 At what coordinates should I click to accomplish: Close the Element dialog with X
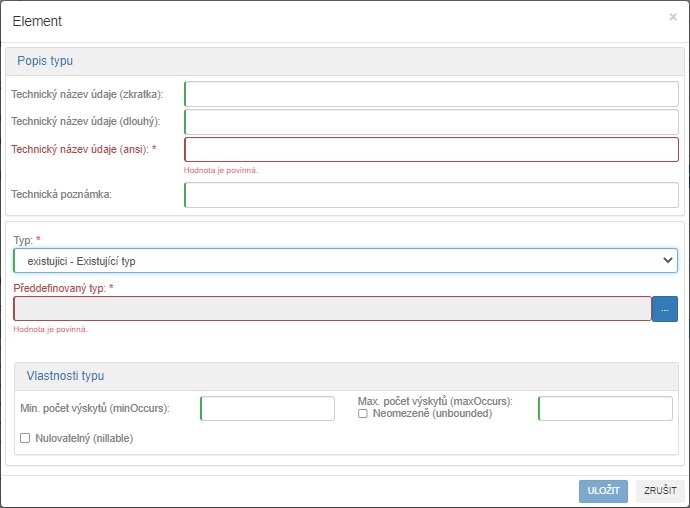click(672, 17)
